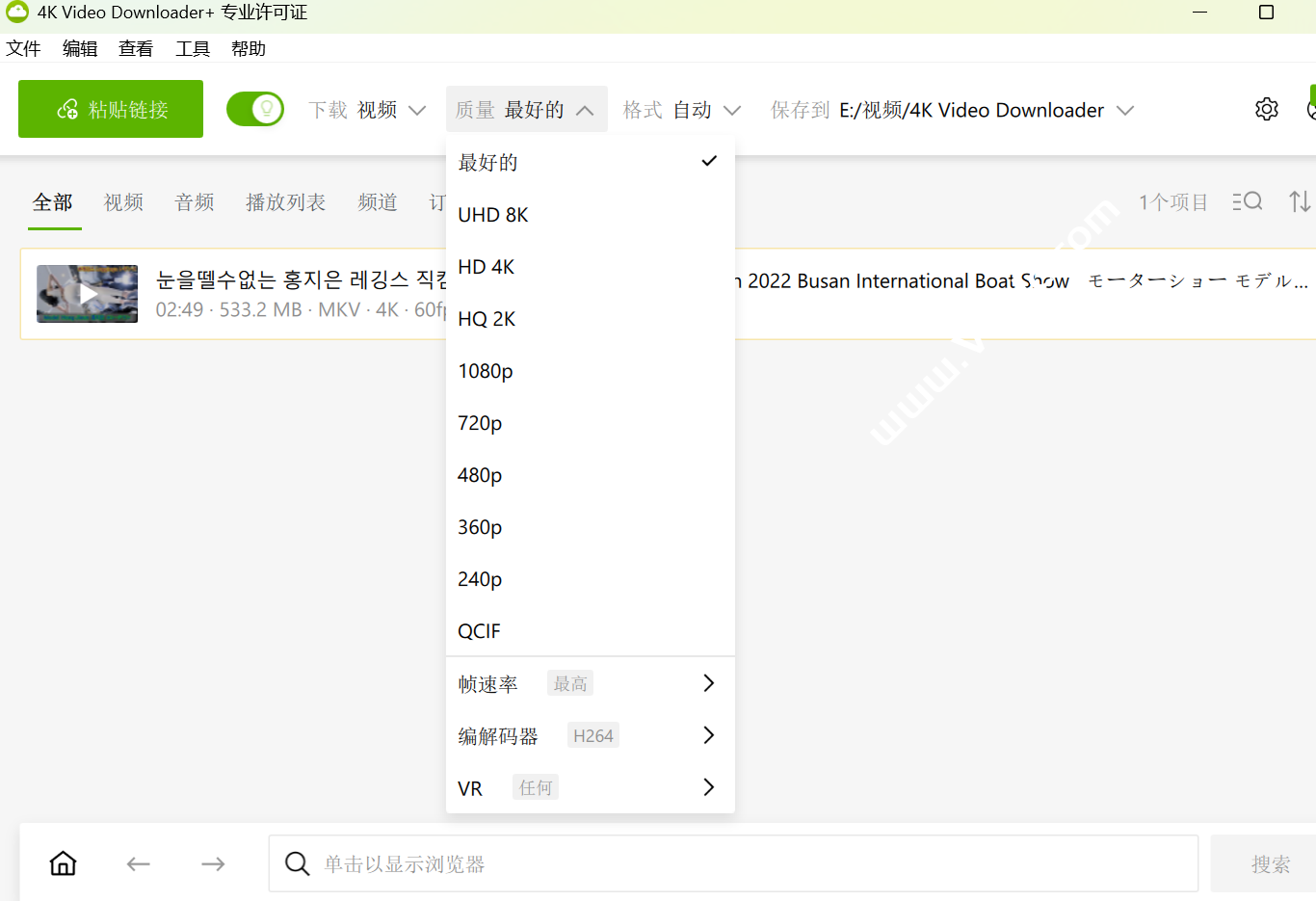Select HD 4K quality

[591, 266]
